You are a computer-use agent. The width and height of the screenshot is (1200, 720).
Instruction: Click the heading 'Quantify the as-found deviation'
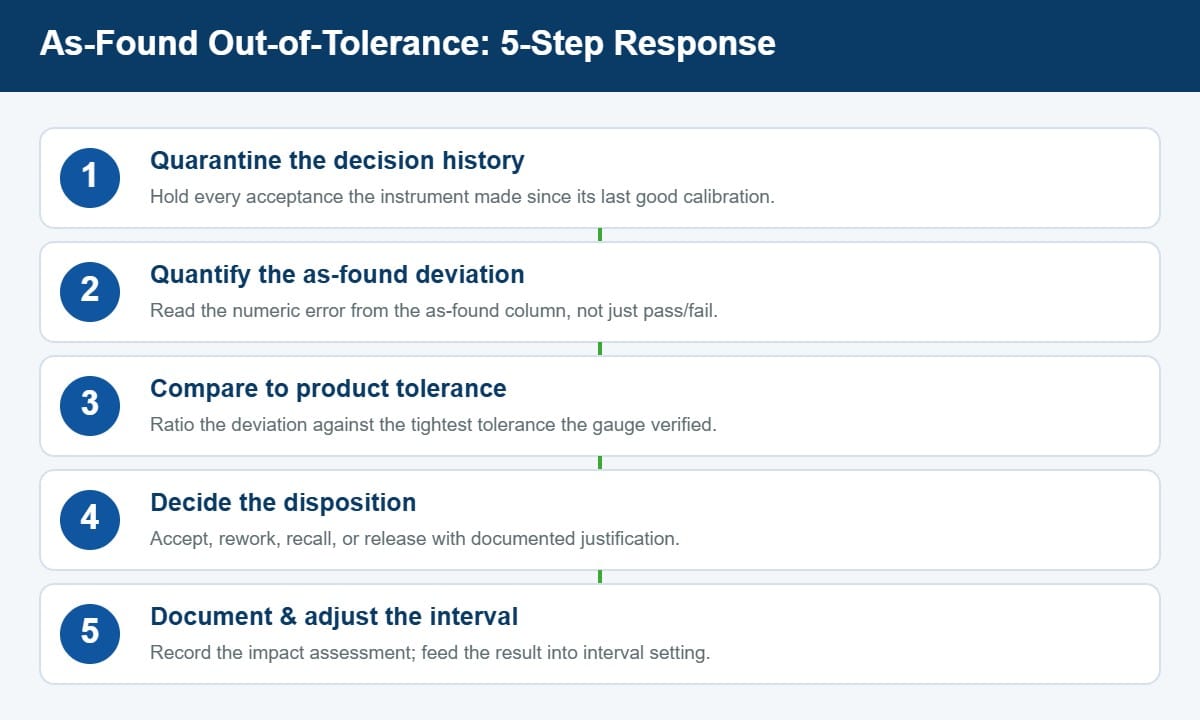point(337,274)
